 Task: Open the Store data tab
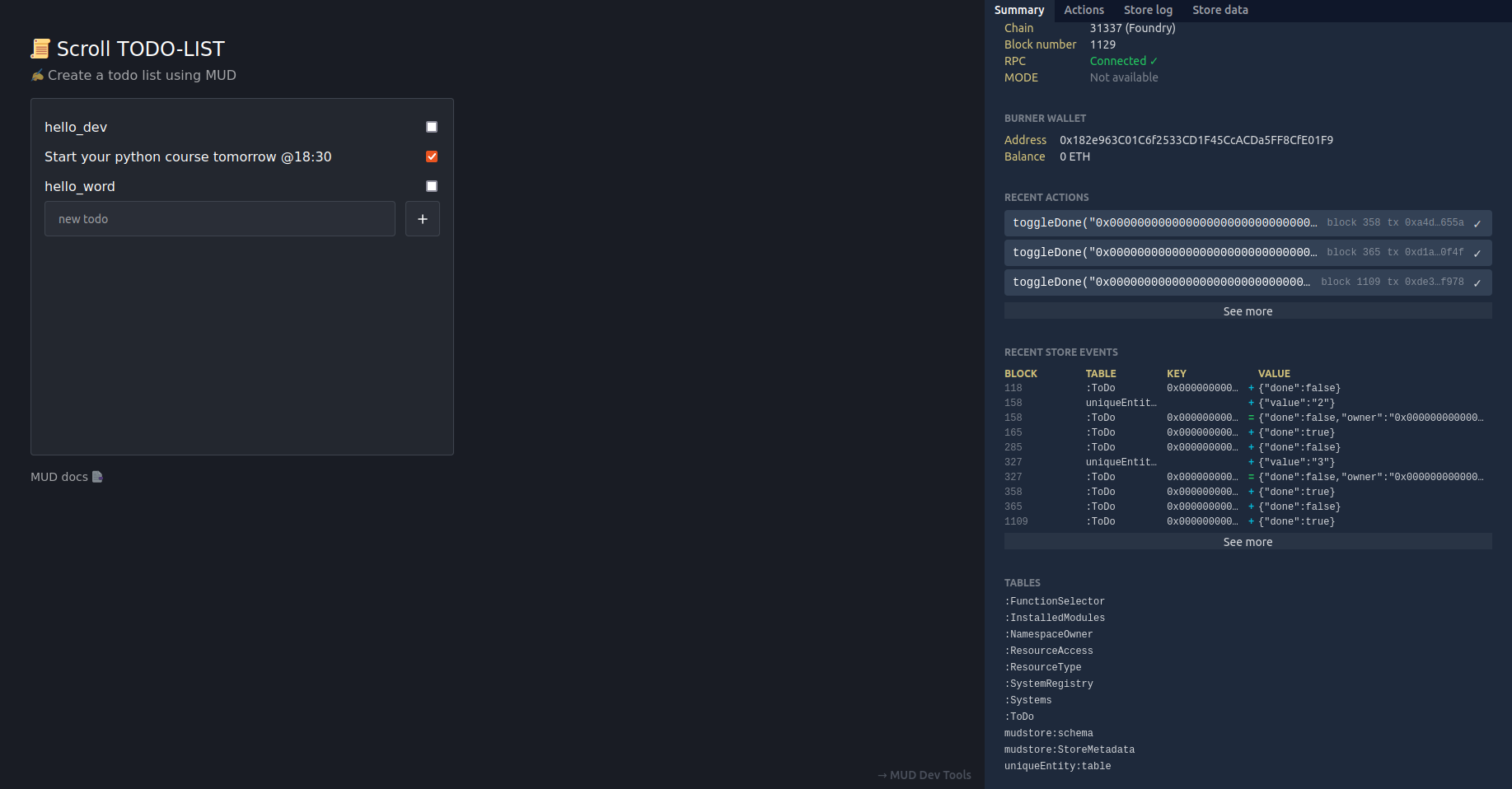[x=1220, y=10]
